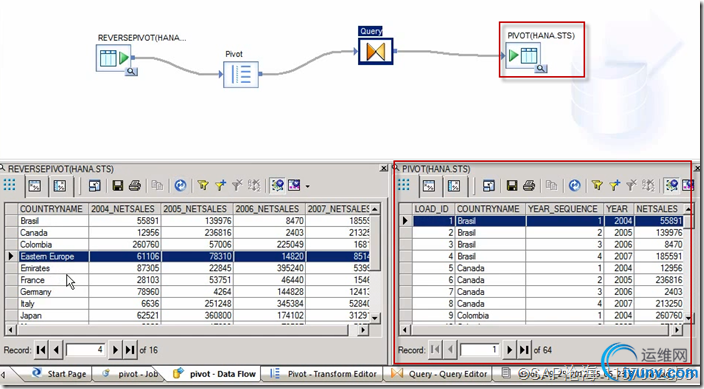Screen dimensions: 704x389
Task: Open the Data view tab in REVERSEPIVOT pane
Action: (x=35, y=186)
